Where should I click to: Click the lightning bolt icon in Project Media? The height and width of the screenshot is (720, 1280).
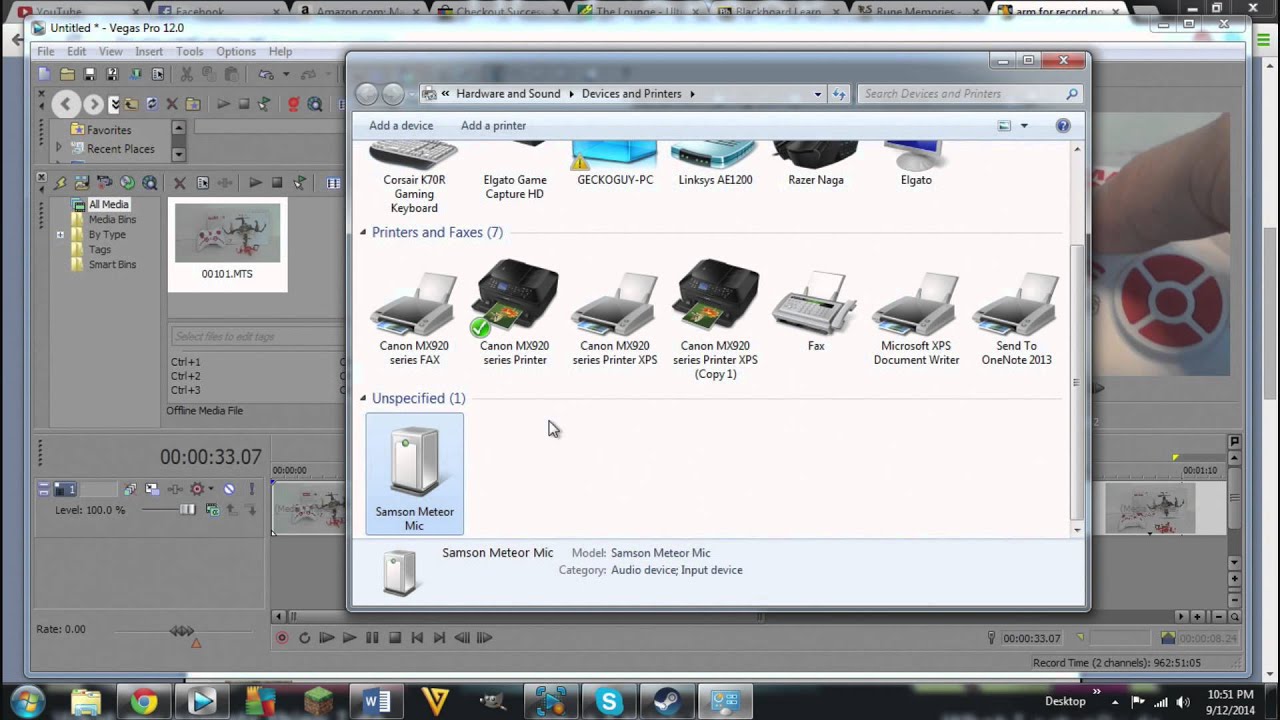(60, 183)
